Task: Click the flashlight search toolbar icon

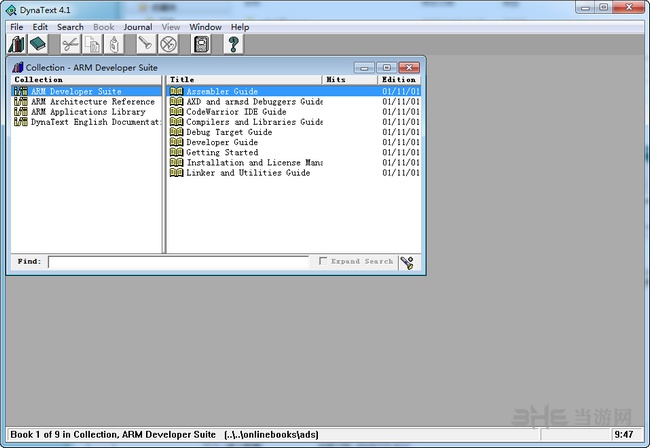Action: point(145,44)
